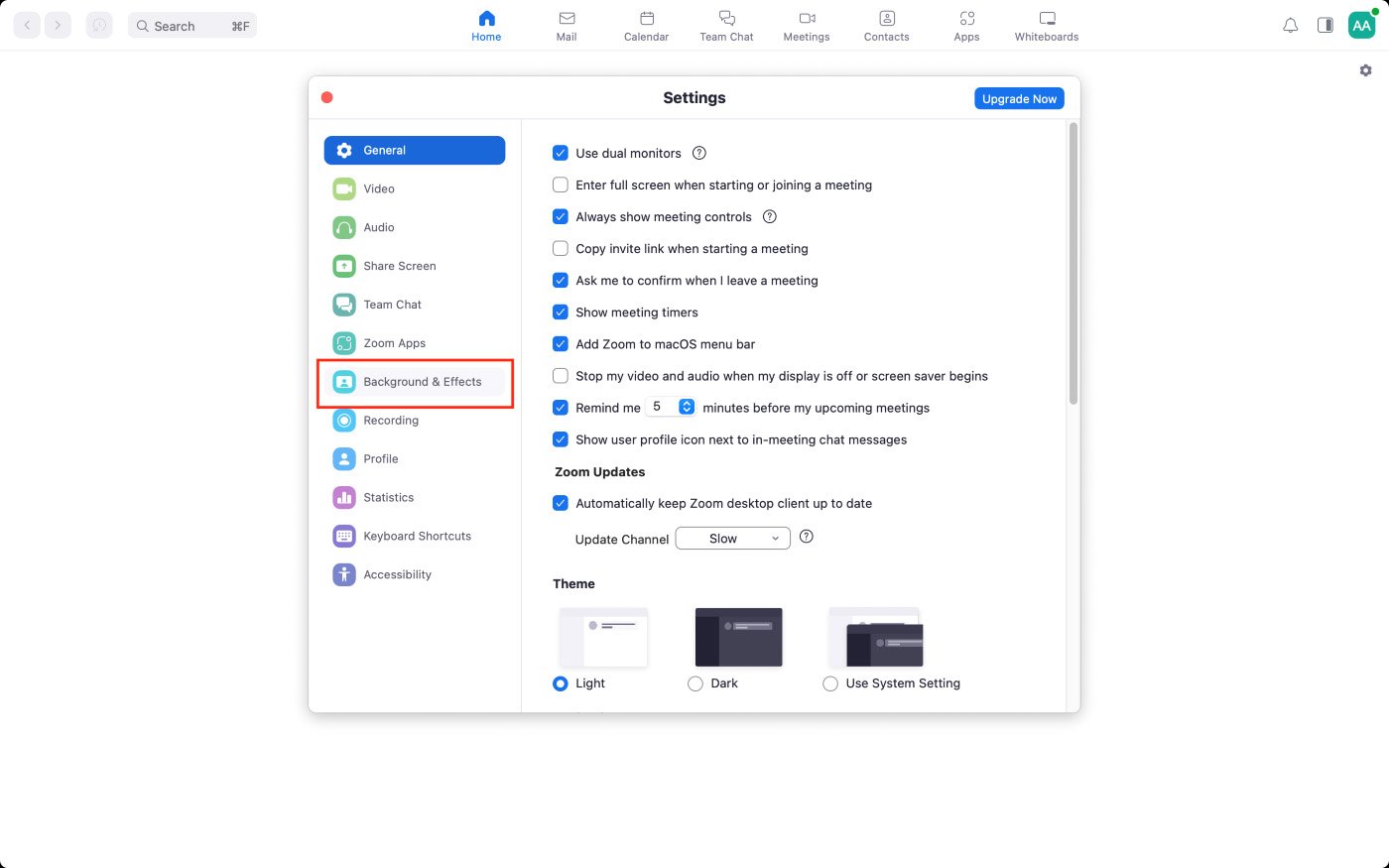Uncheck Show meeting timers
This screenshot has width=1389, height=868.
tap(561, 311)
